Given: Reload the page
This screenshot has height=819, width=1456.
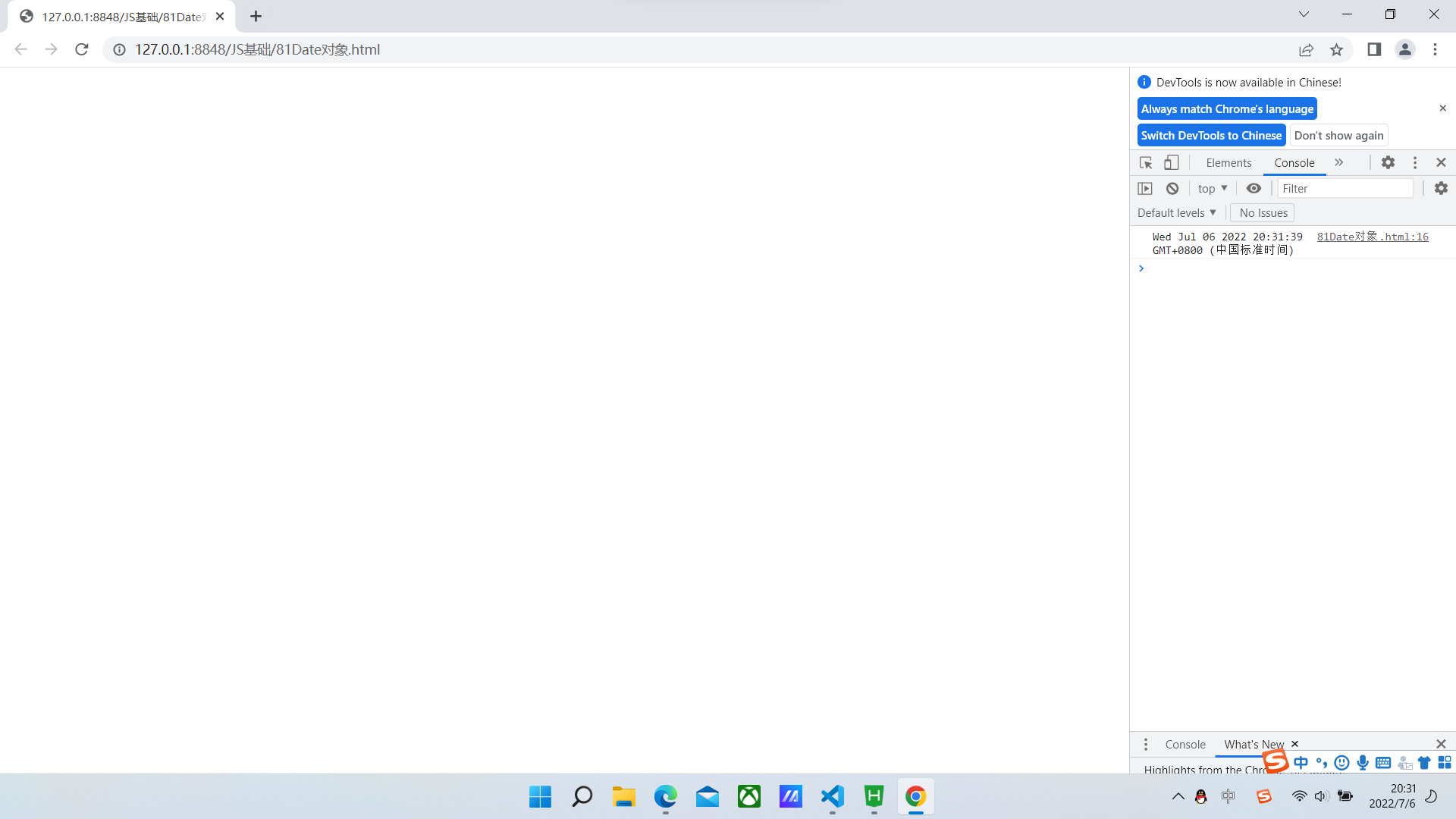Looking at the screenshot, I should tap(82, 50).
